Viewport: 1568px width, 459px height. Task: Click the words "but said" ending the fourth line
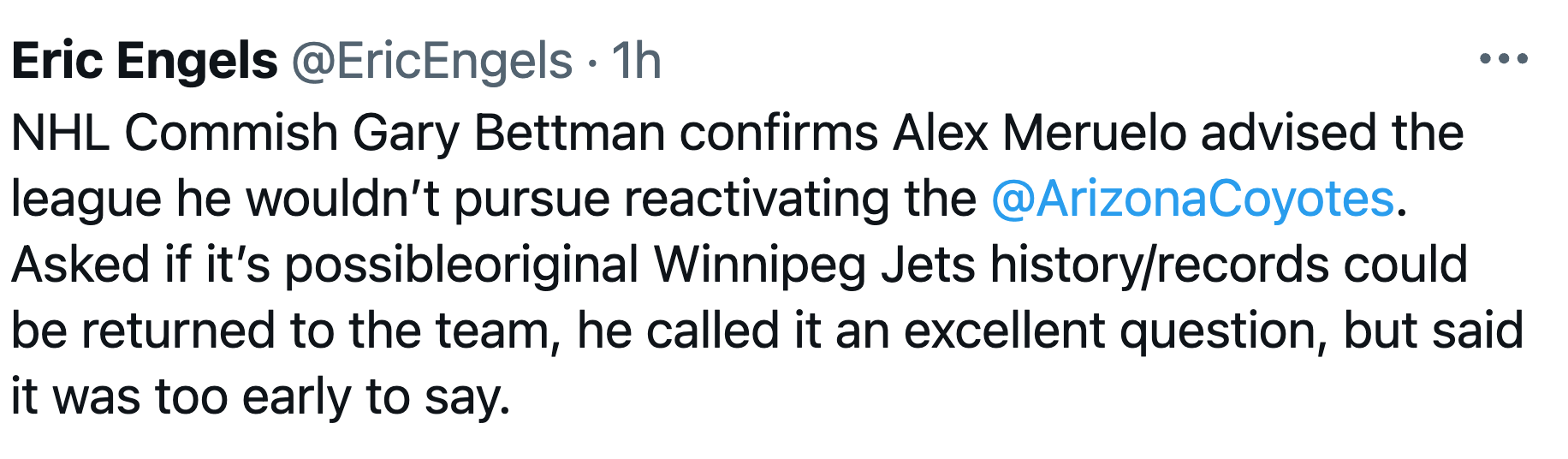point(1434,331)
